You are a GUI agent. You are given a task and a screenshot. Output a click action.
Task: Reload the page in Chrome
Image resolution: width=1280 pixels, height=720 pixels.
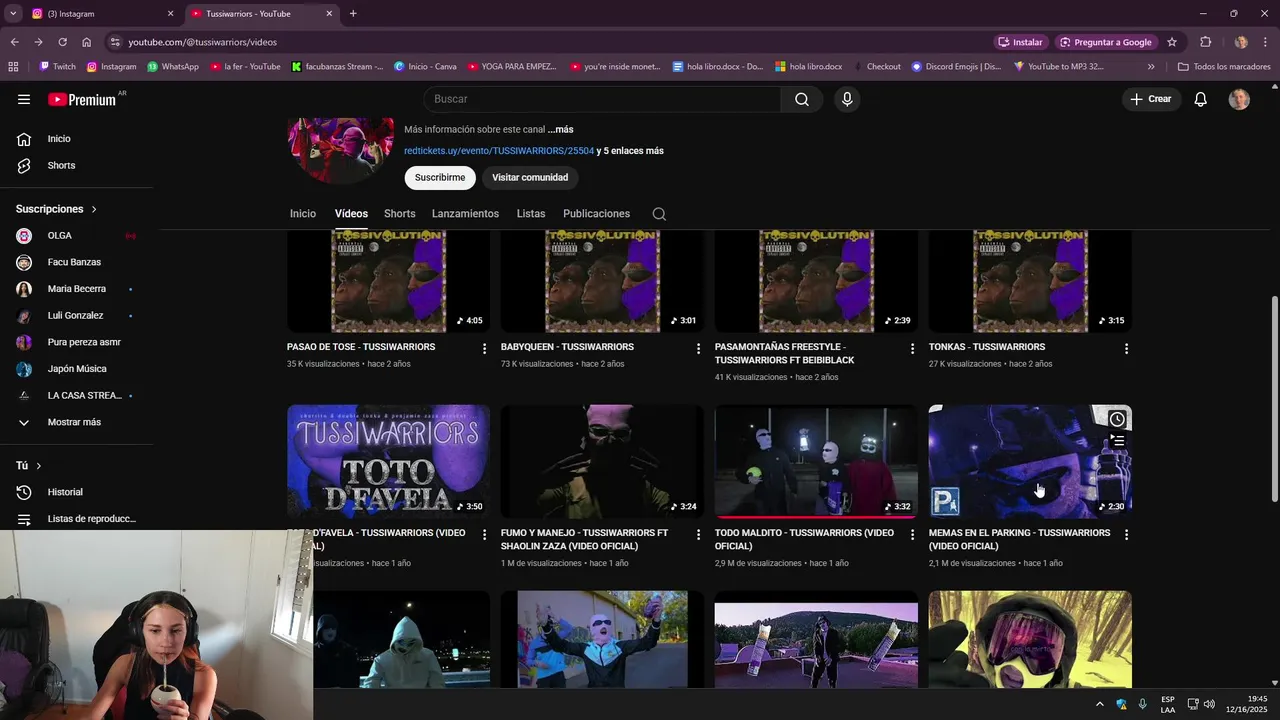coord(62,42)
